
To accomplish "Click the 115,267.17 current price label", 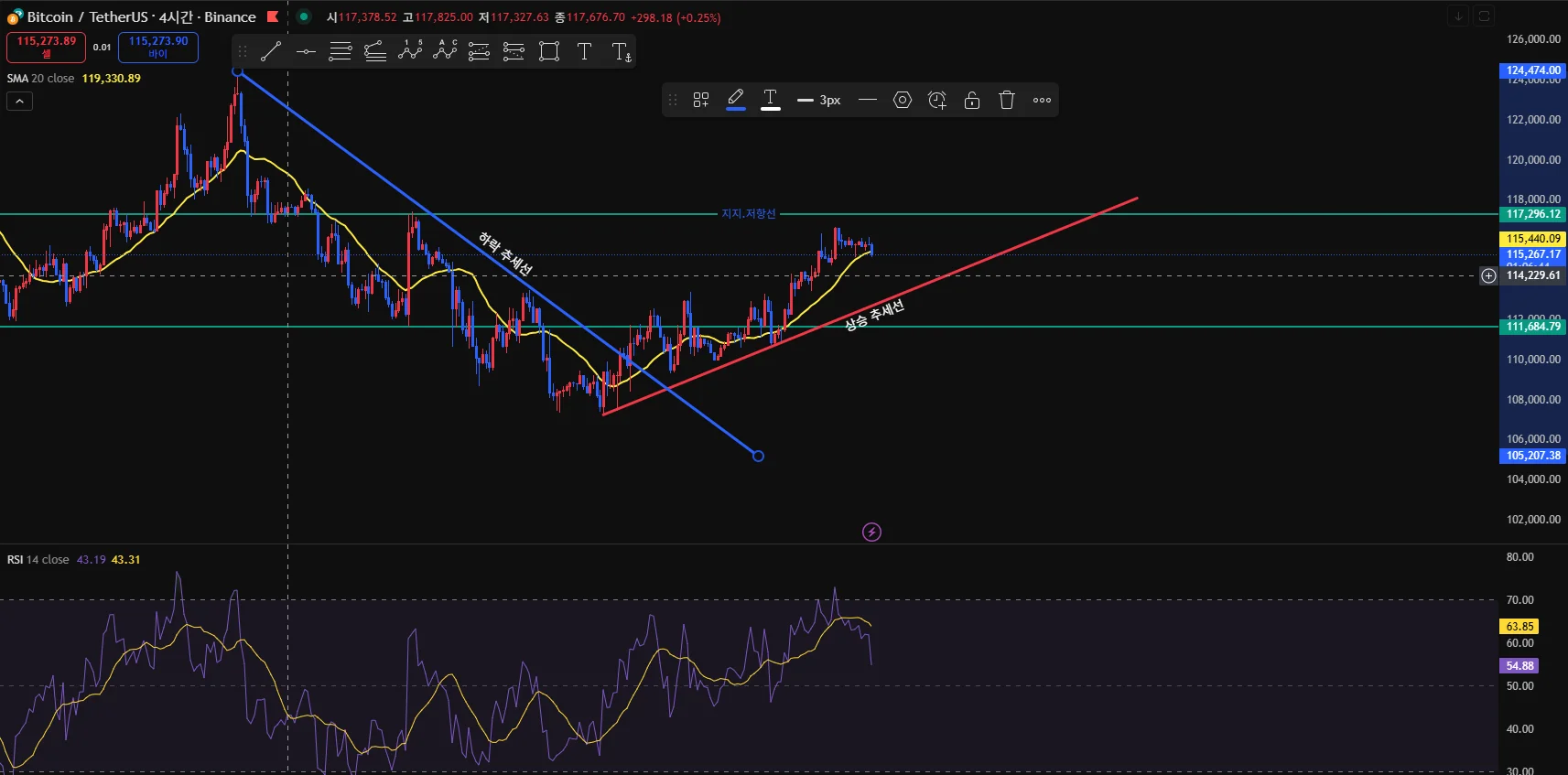I will [1533, 254].
